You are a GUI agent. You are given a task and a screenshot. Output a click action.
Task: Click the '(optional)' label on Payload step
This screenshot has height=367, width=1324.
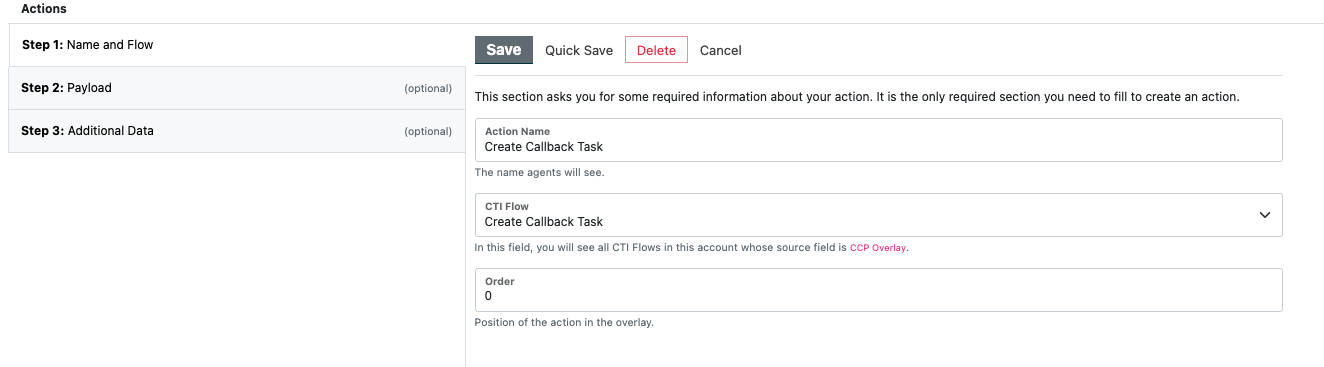point(428,88)
